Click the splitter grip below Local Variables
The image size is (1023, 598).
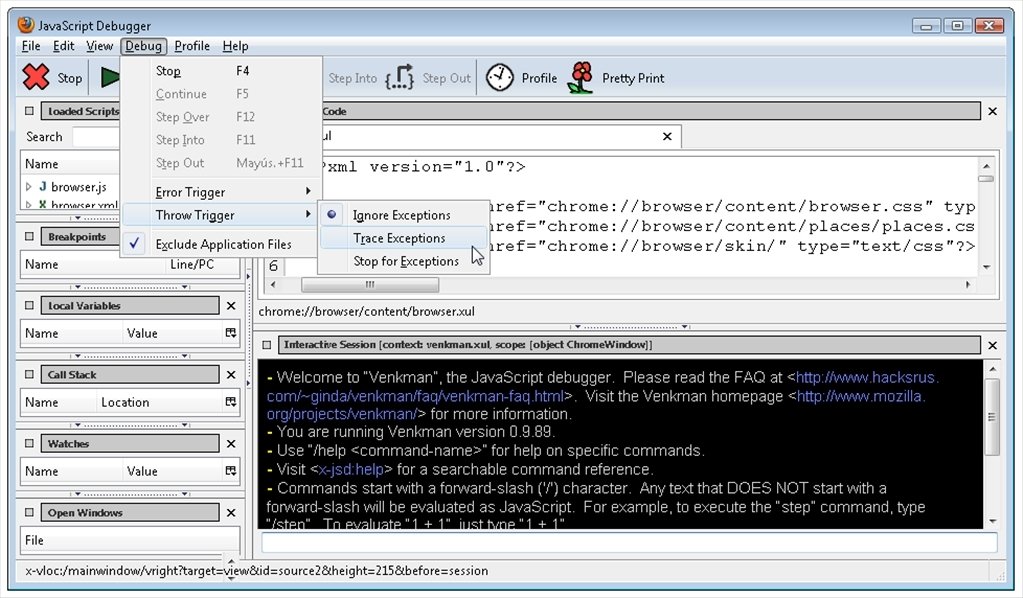click(130, 356)
